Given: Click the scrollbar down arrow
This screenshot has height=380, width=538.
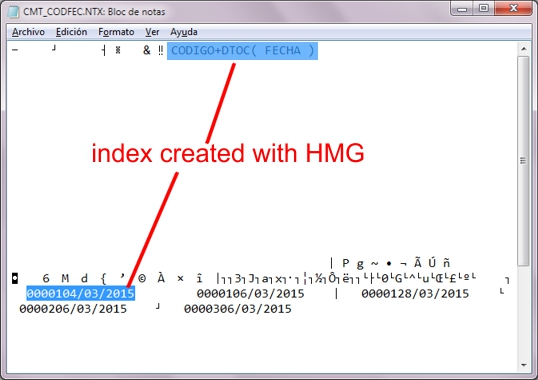Looking at the screenshot, I should tap(524, 365).
